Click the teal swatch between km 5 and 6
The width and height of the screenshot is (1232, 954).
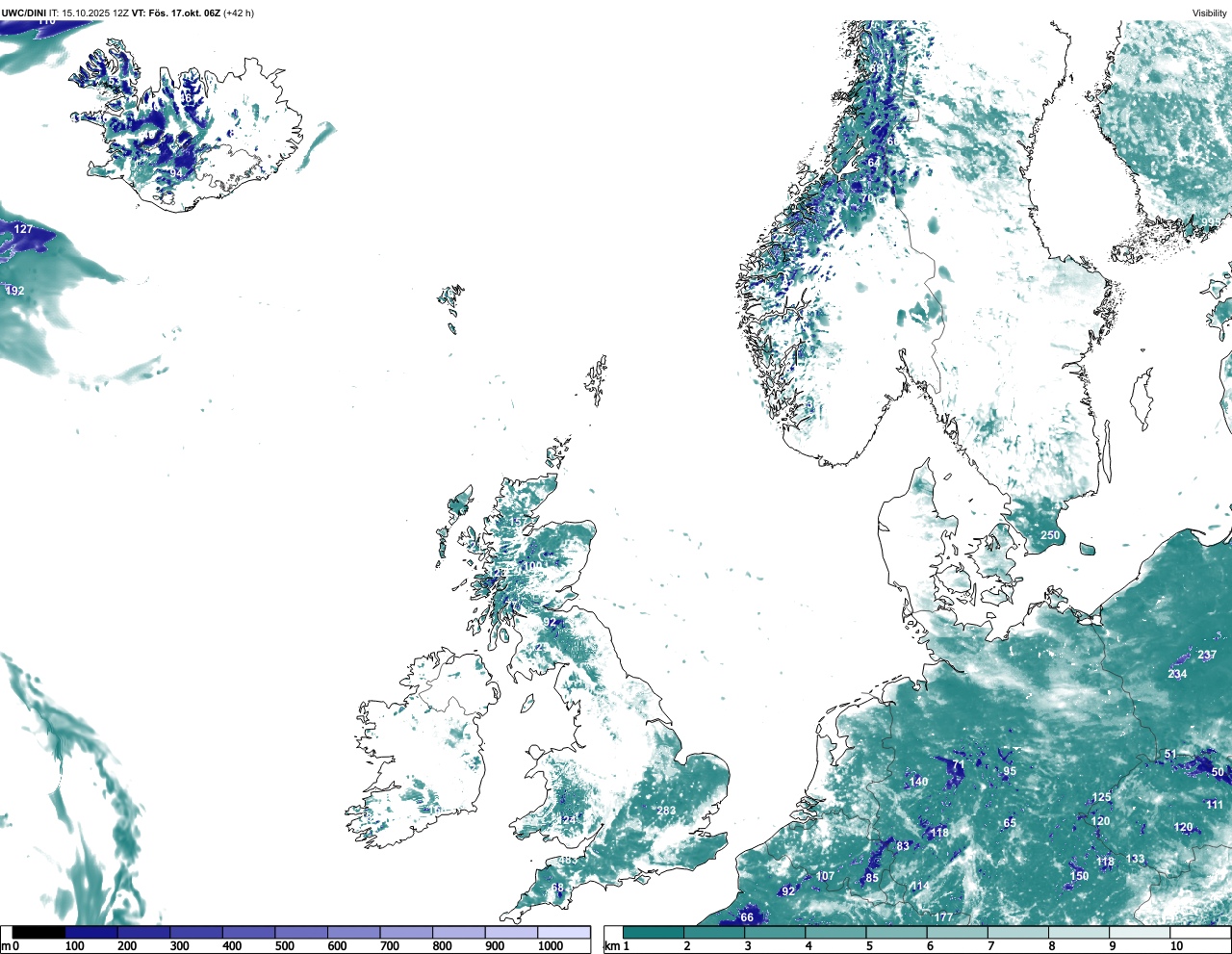(898, 932)
